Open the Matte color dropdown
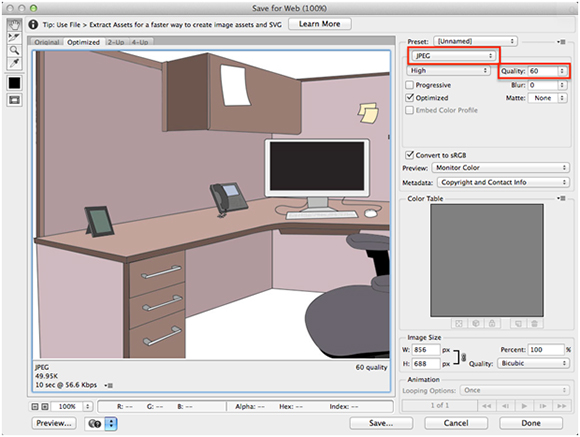This screenshot has width=580, height=437. pos(547,98)
